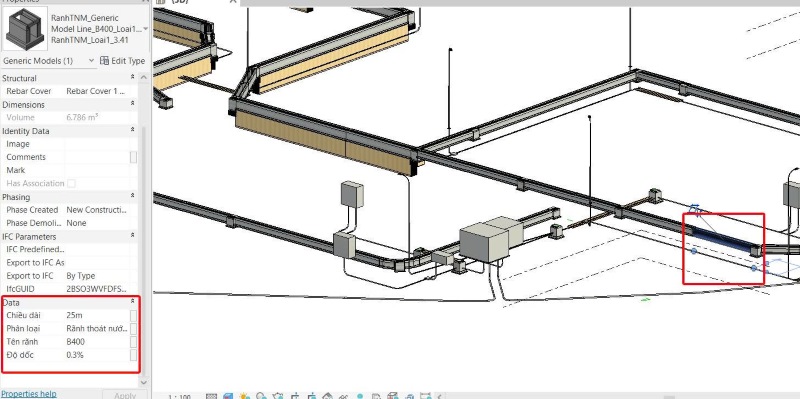Open the Properties help link
800x399 pixels.
coord(29,394)
